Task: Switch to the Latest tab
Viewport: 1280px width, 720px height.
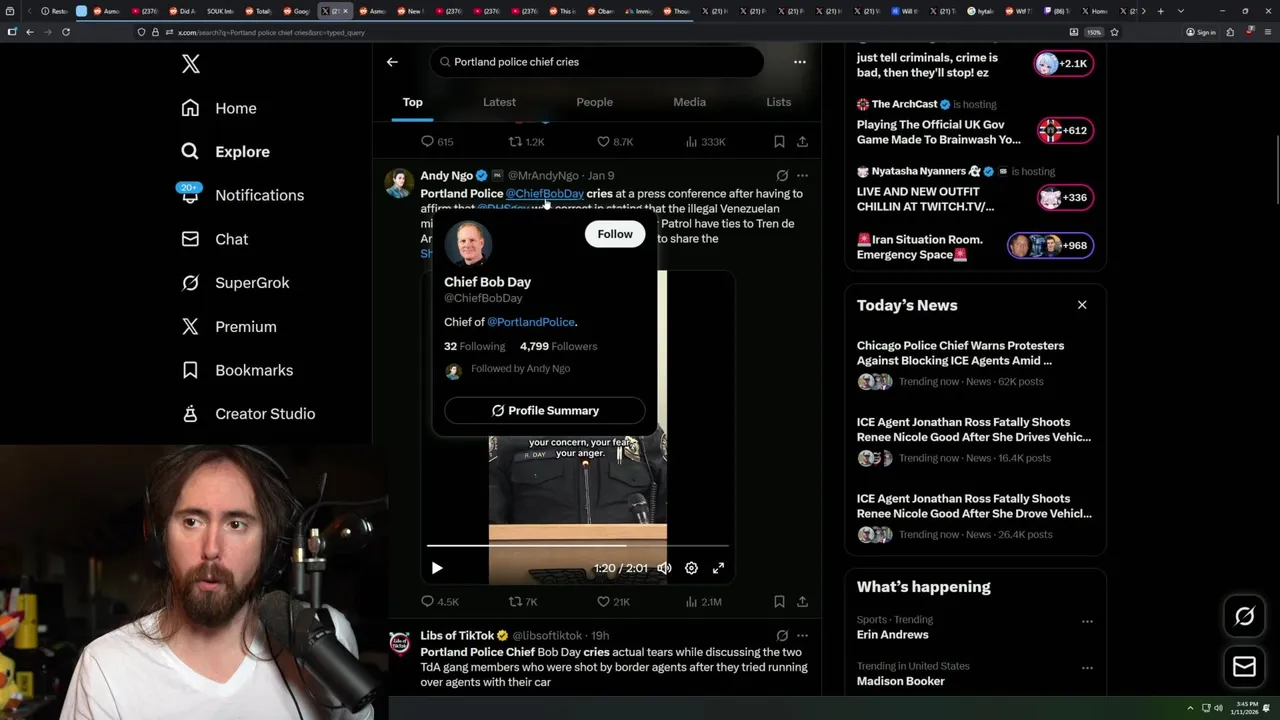Action: [499, 102]
